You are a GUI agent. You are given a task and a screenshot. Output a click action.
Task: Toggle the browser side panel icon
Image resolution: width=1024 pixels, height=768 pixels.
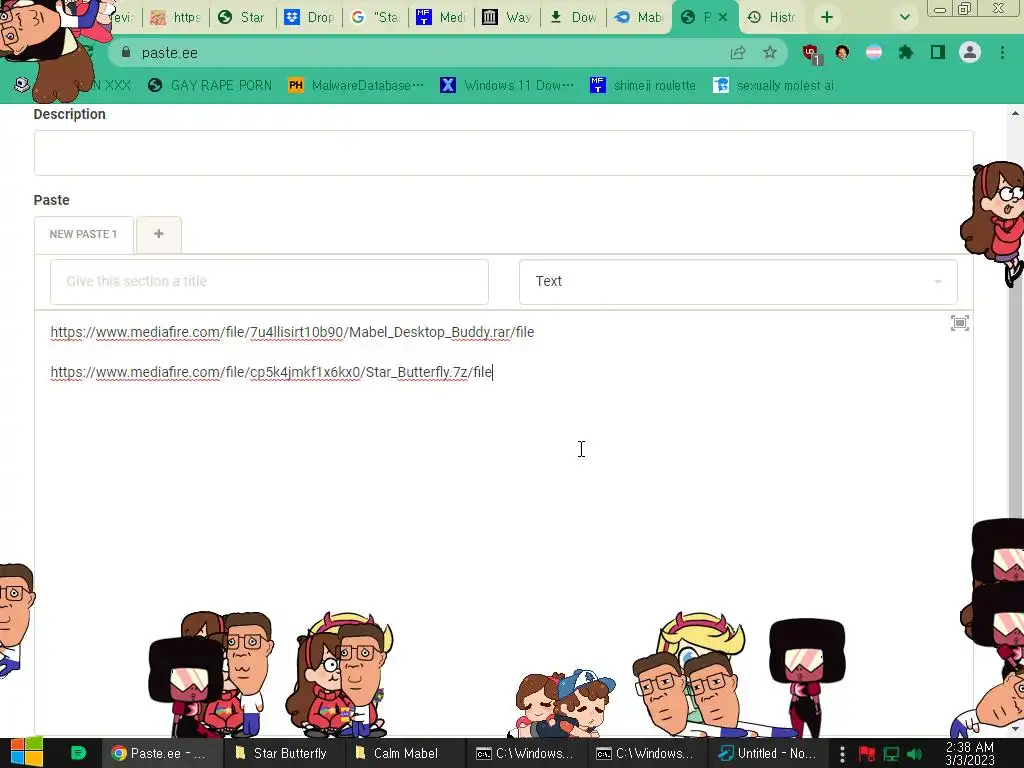[x=938, y=52]
